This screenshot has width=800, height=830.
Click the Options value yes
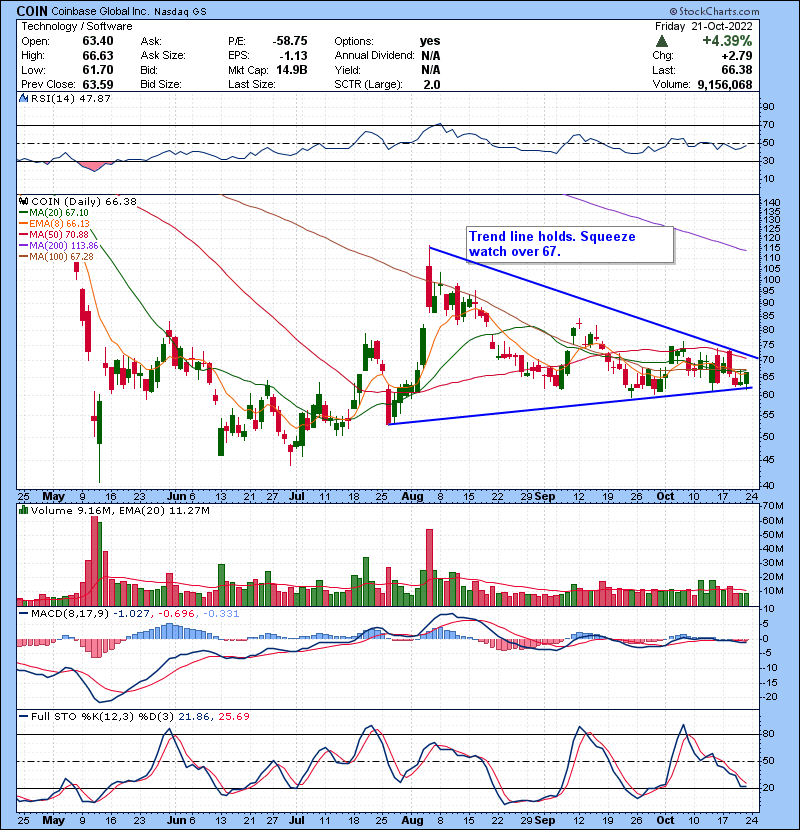430,41
